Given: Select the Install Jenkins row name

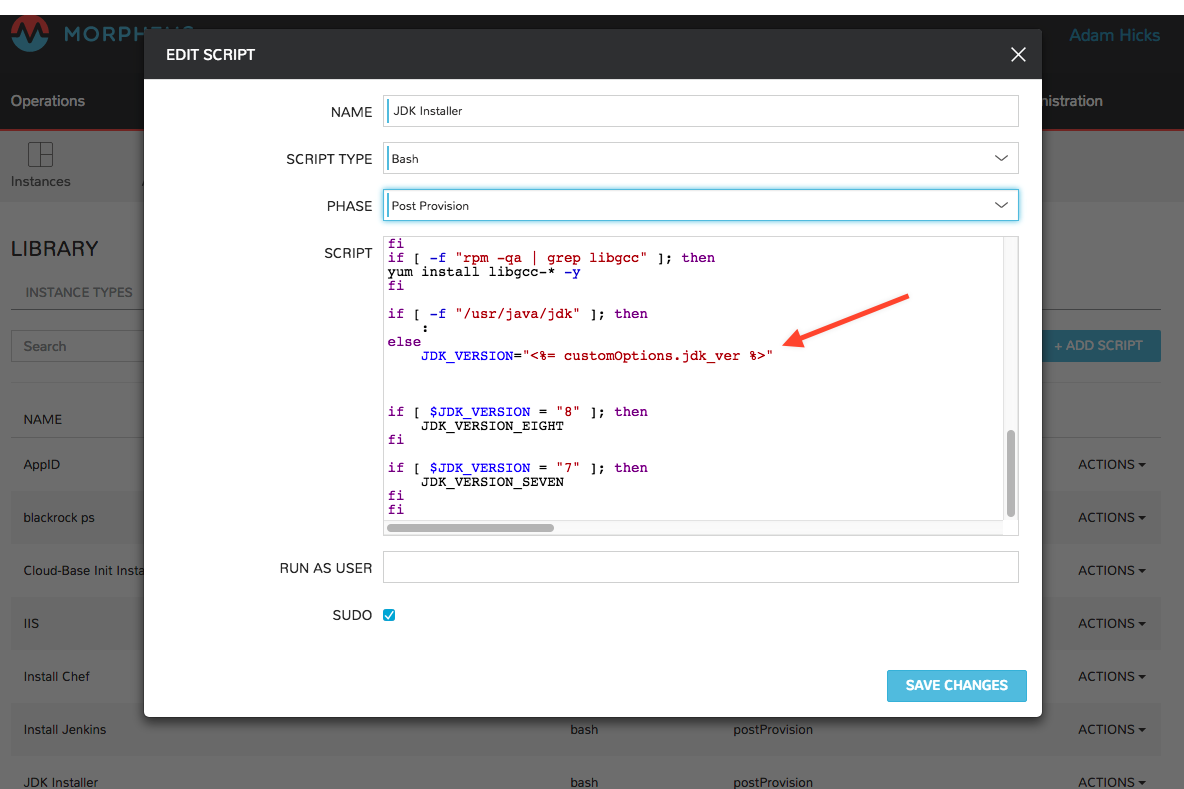Looking at the screenshot, I should (x=65, y=729).
